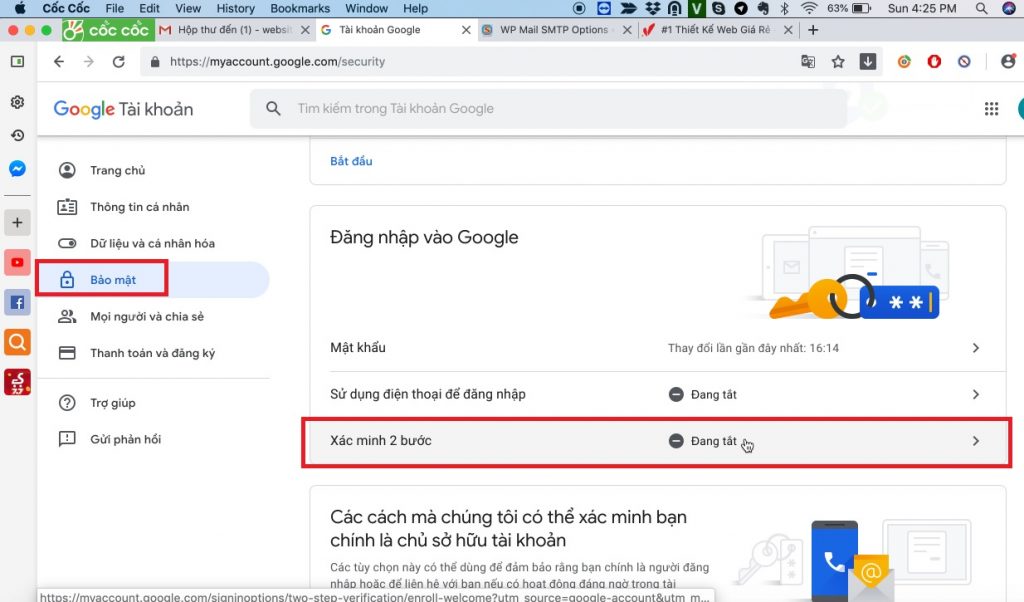Click the reload page icon
The height and width of the screenshot is (602, 1024).
[x=119, y=62]
